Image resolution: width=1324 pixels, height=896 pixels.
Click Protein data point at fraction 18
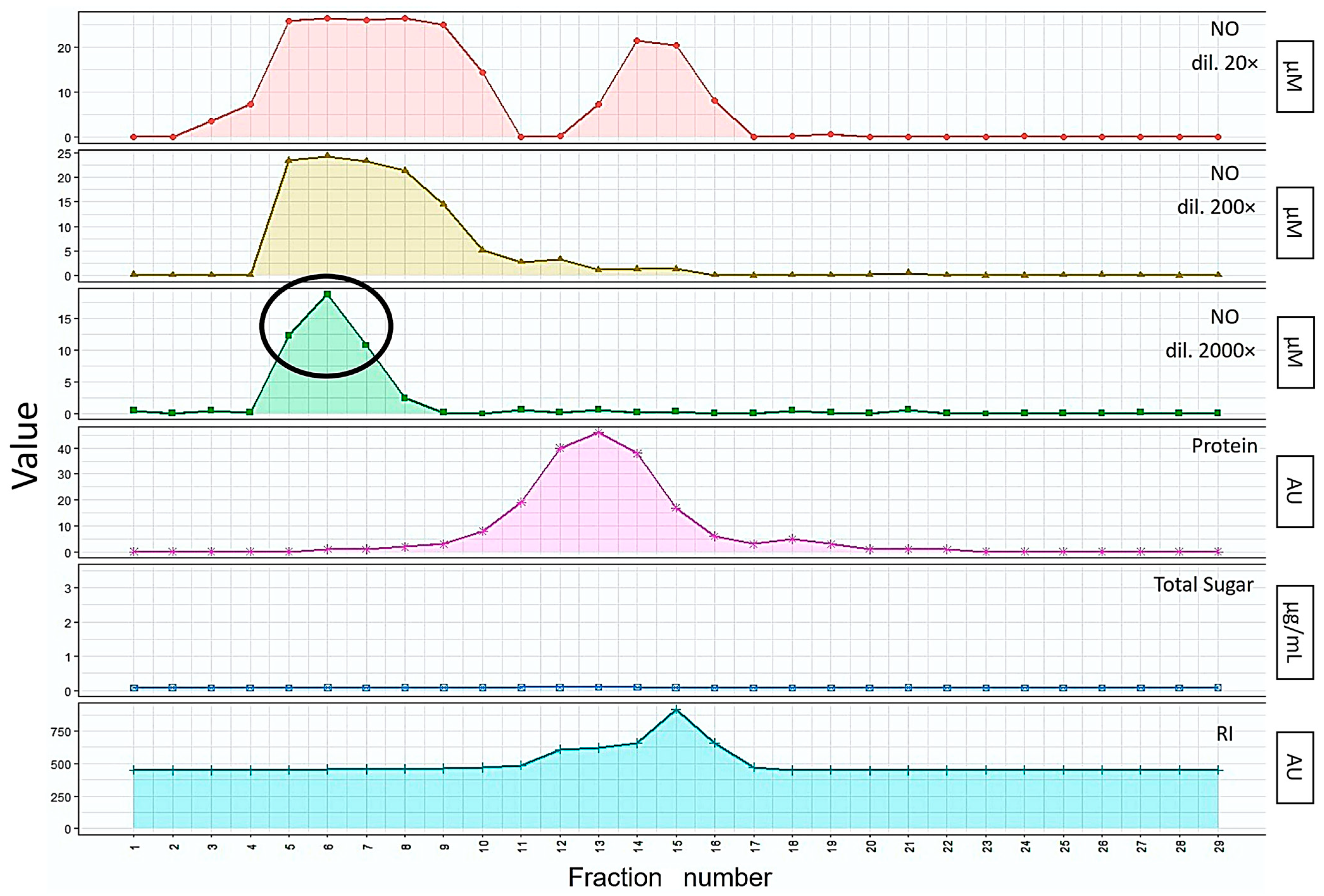[x=793, y=539]
